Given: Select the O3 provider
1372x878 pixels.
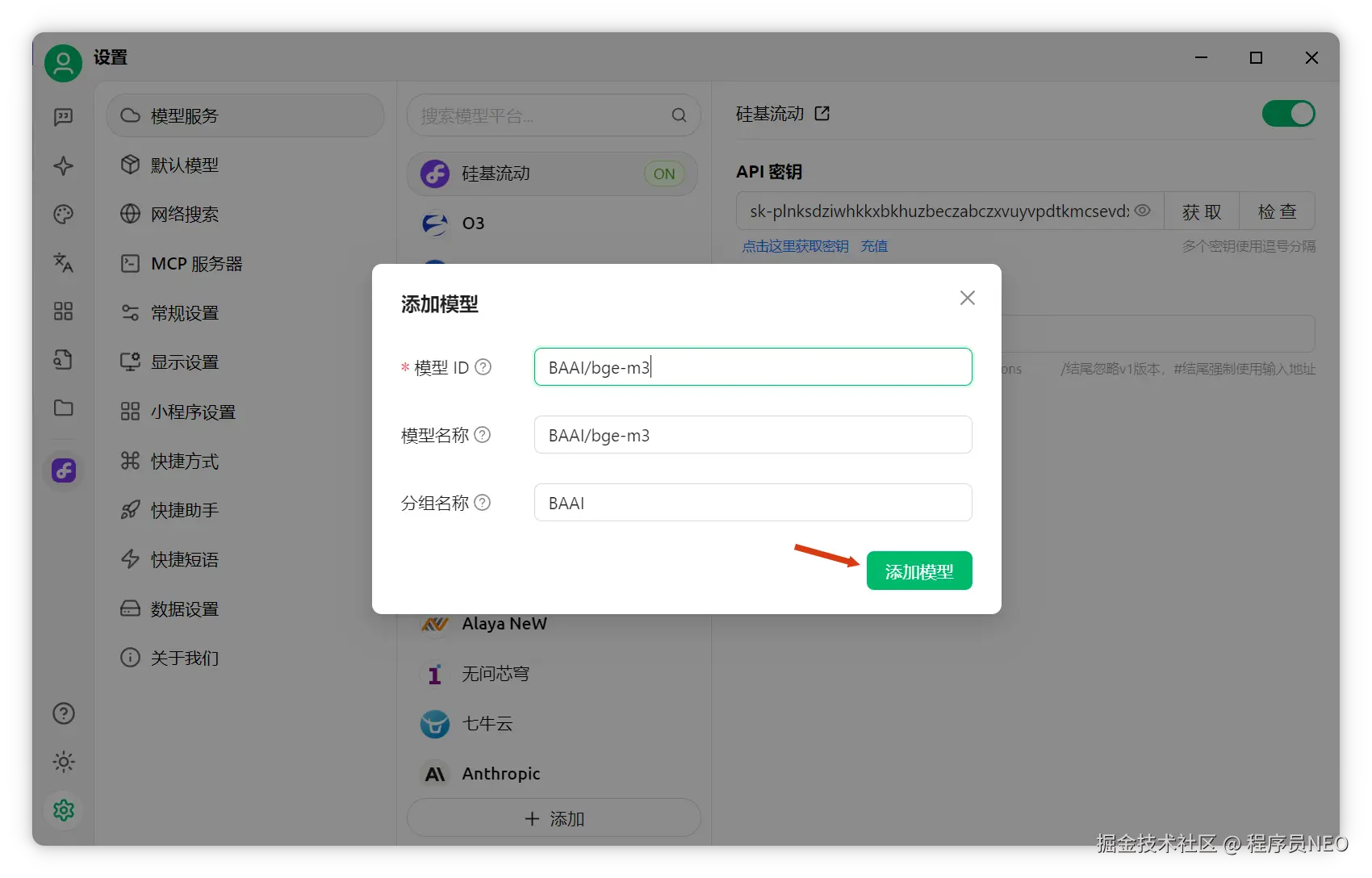Looking at the screenshot, I should (553, 224).
